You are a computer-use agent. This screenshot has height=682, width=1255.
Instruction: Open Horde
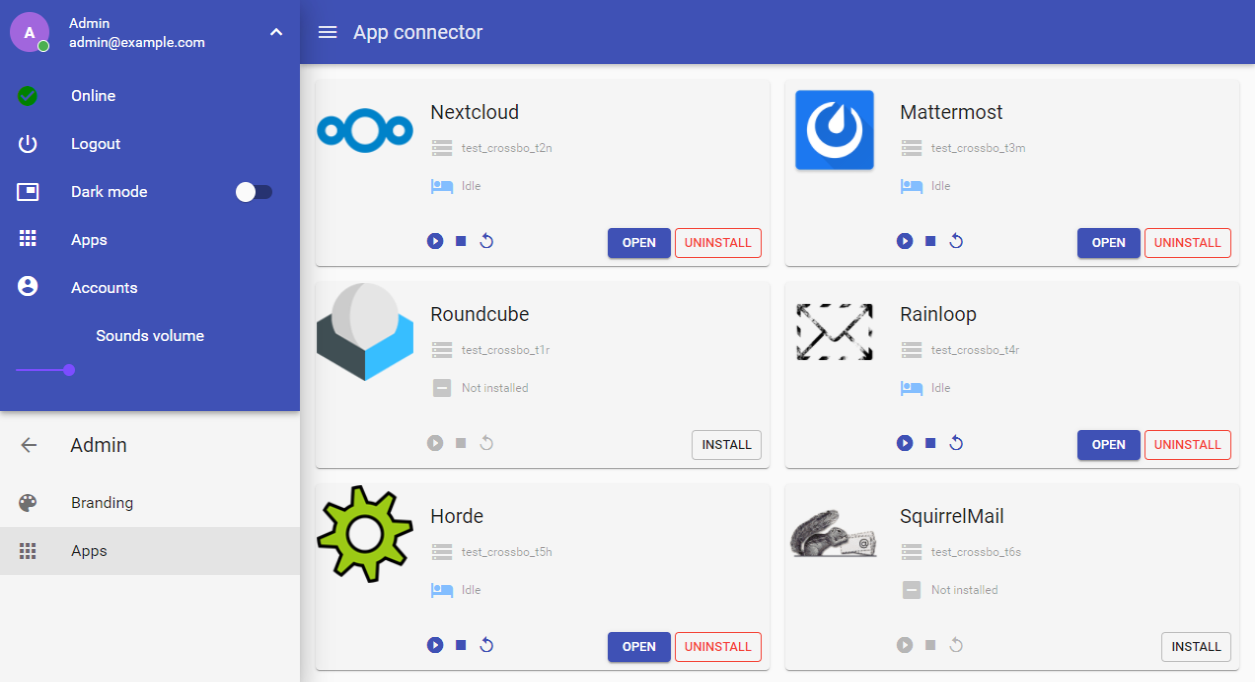coord(639,647)
